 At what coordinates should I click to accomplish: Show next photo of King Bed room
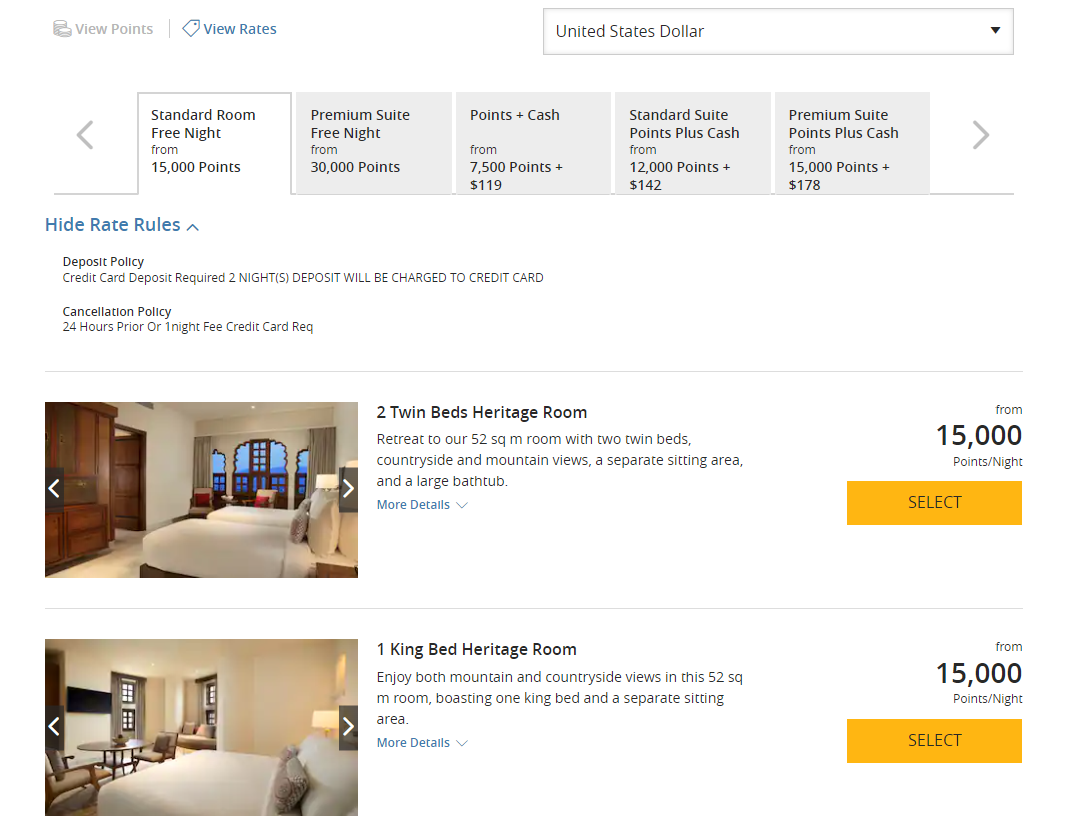(x=348, y=727)
